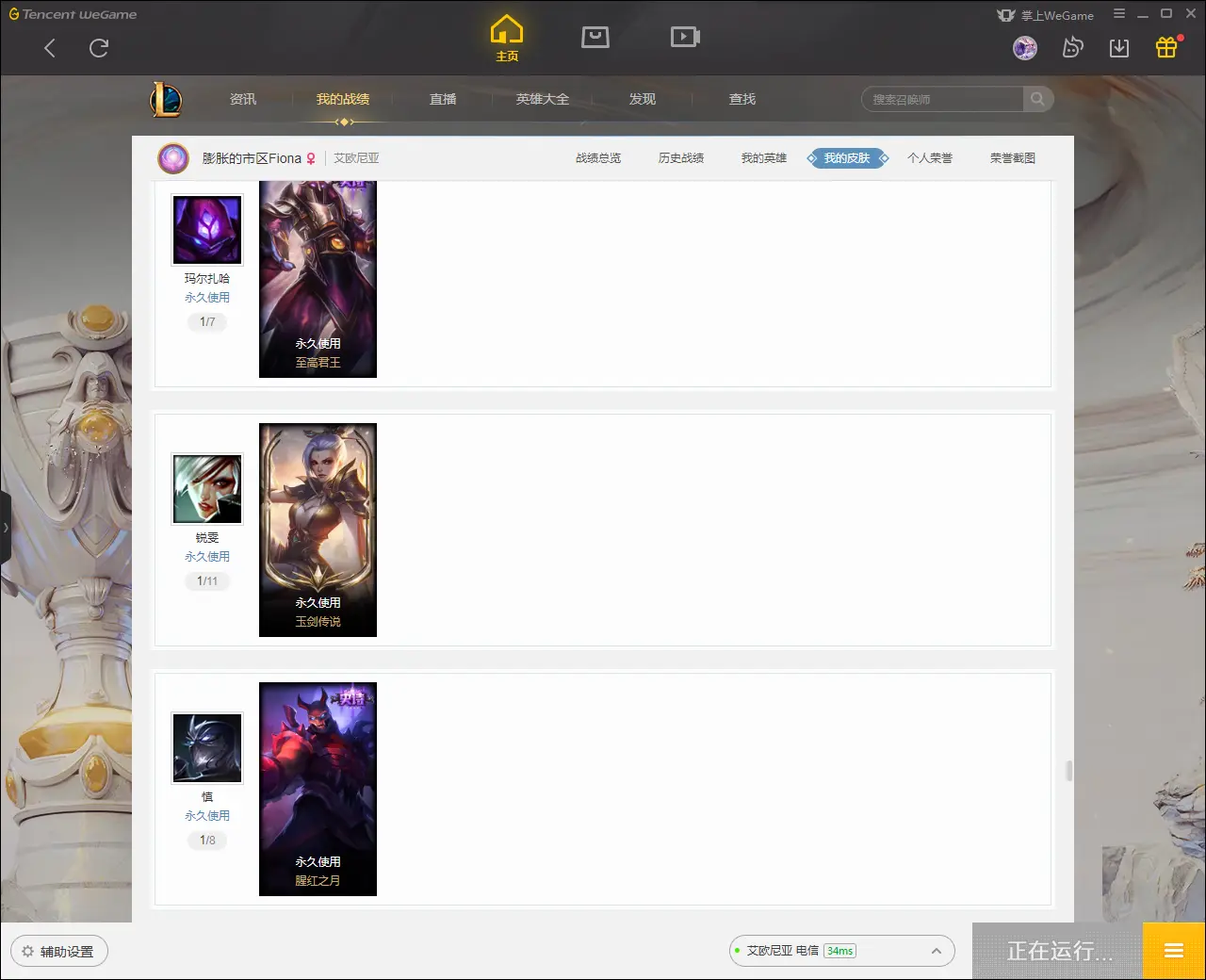Image resolution: width=1206 pixels, height=980 pixels.
Task: Click the 1/7 skin count badge
Action: (x=207, y=322)
